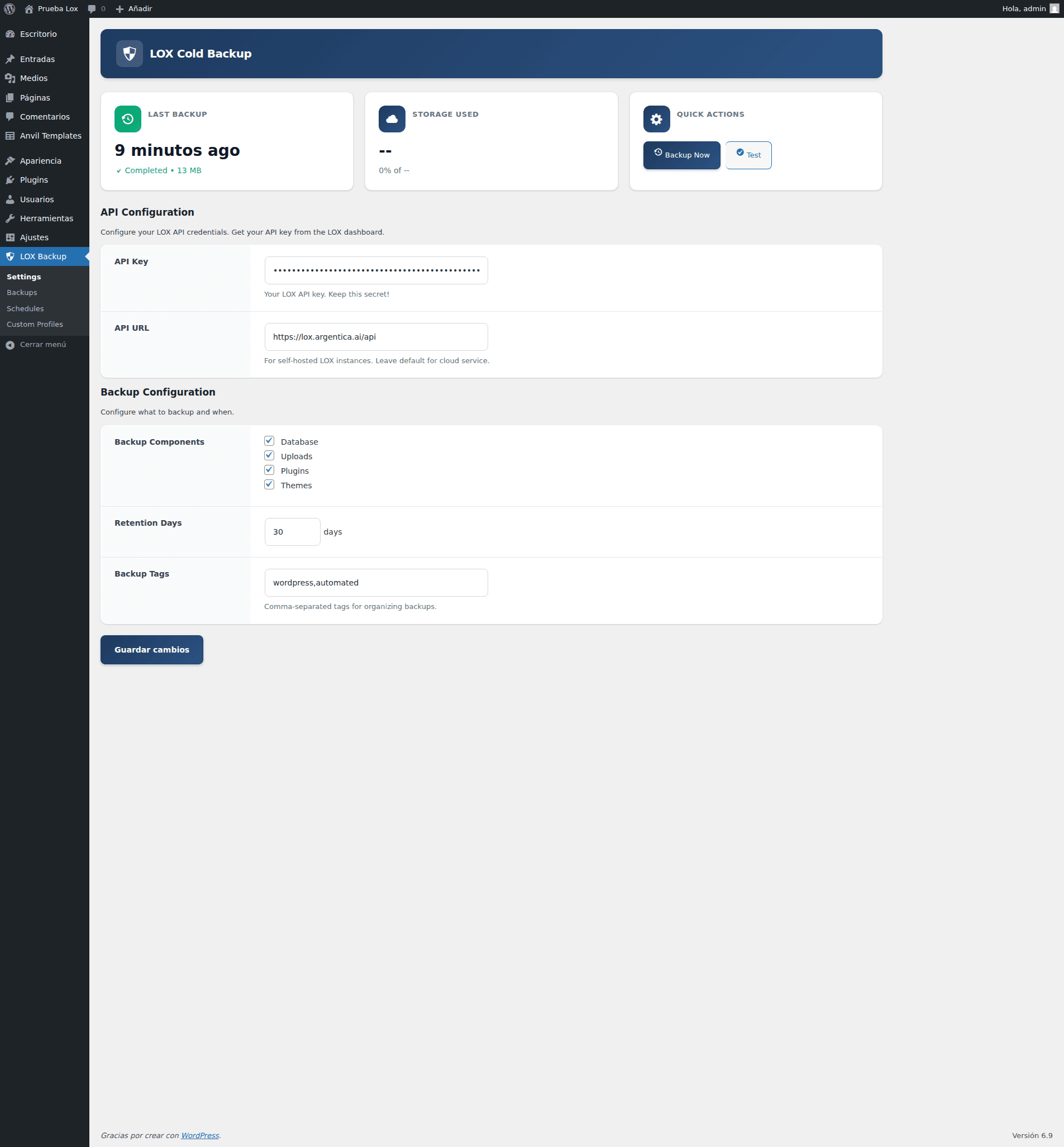Click the Last Backup clock icon

[x=128, y=118]
